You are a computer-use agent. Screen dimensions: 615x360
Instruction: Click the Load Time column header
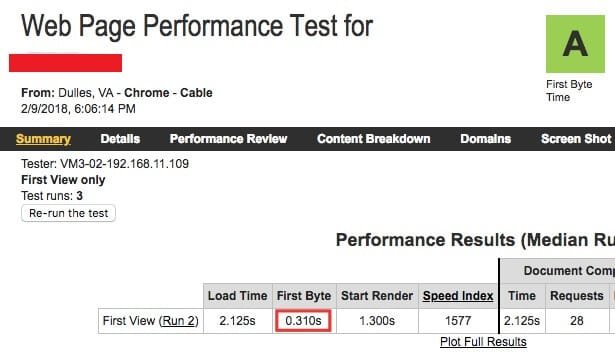(x=238, y=296)
